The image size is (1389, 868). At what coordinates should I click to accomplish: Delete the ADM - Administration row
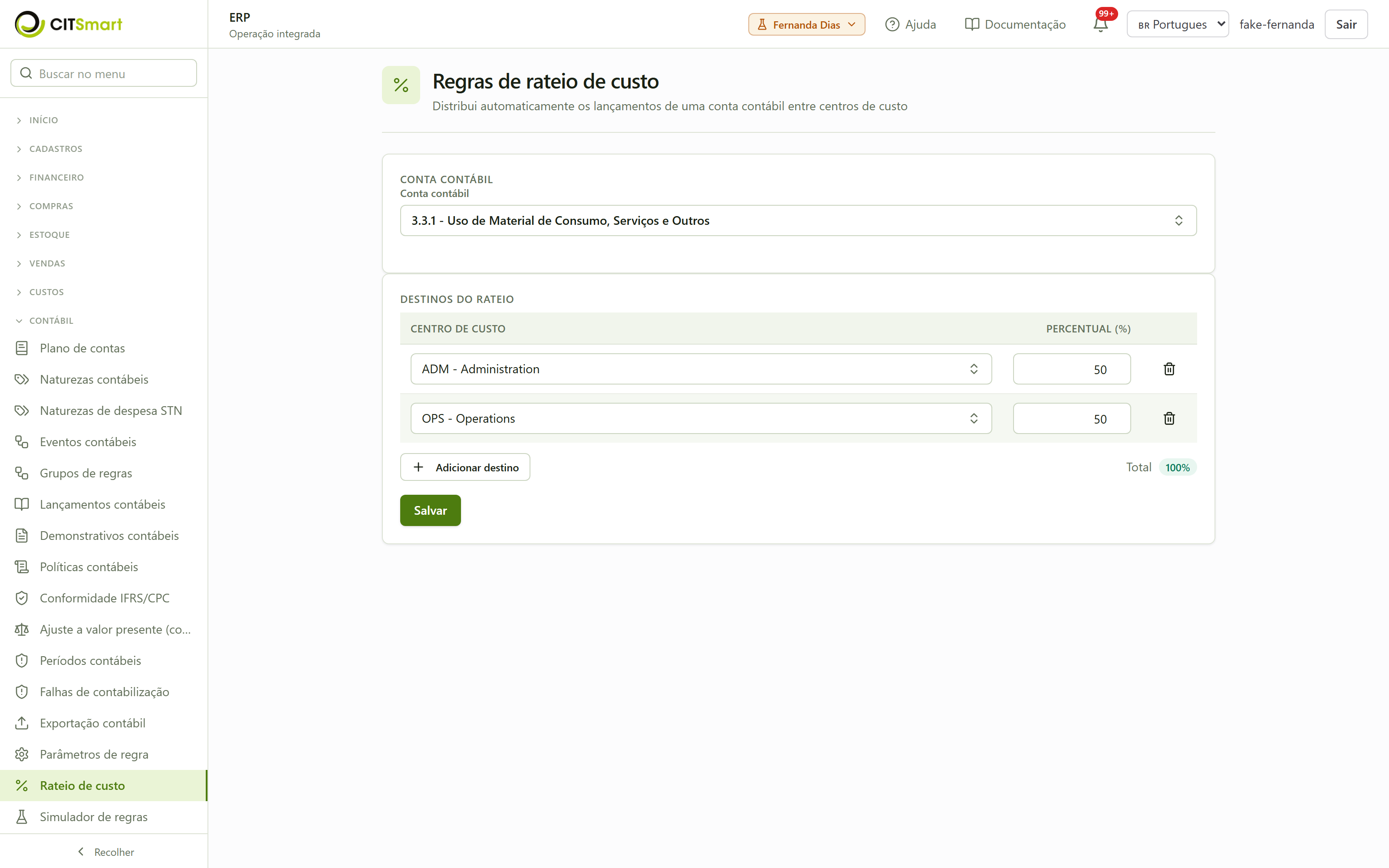point(1169,368)
